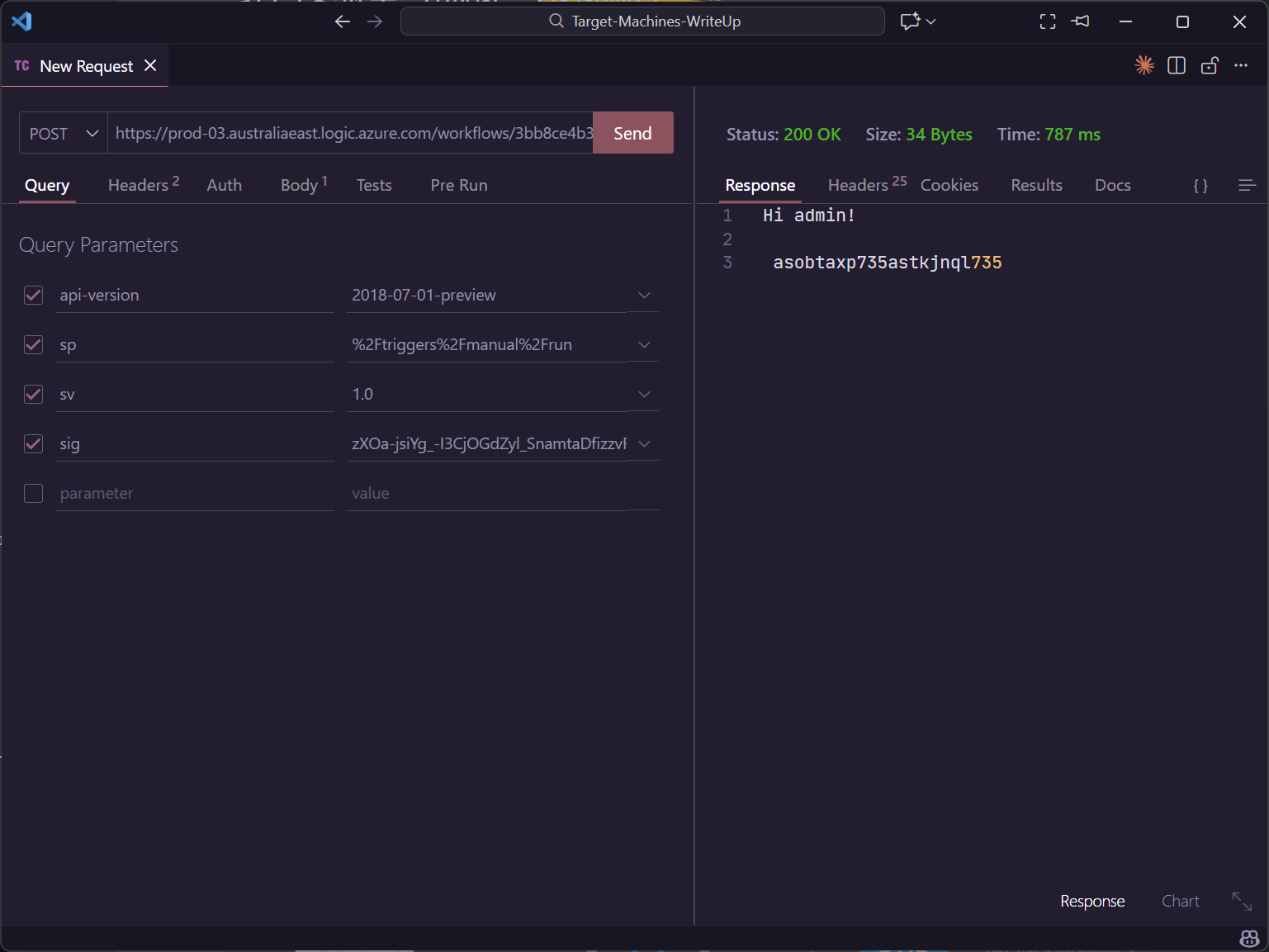
Task: Click the response lines menu icon
Action: [1247, 186]
